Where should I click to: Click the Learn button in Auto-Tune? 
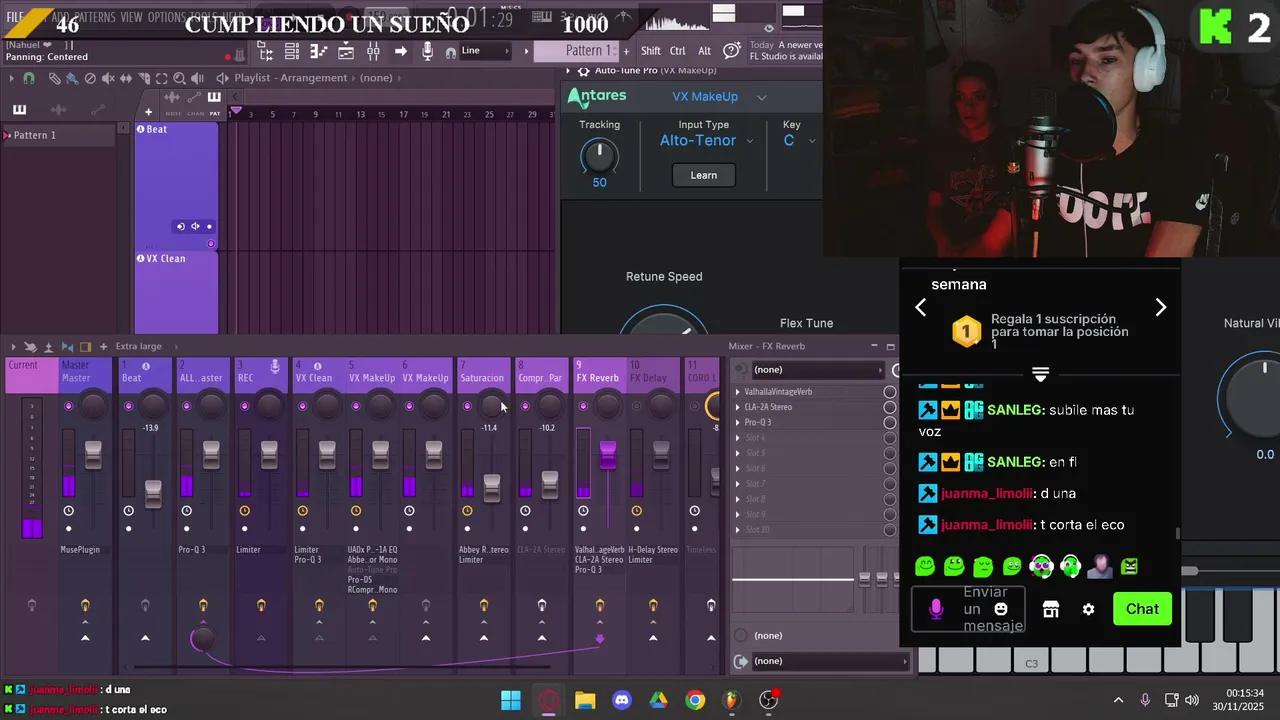coord(704,175)
